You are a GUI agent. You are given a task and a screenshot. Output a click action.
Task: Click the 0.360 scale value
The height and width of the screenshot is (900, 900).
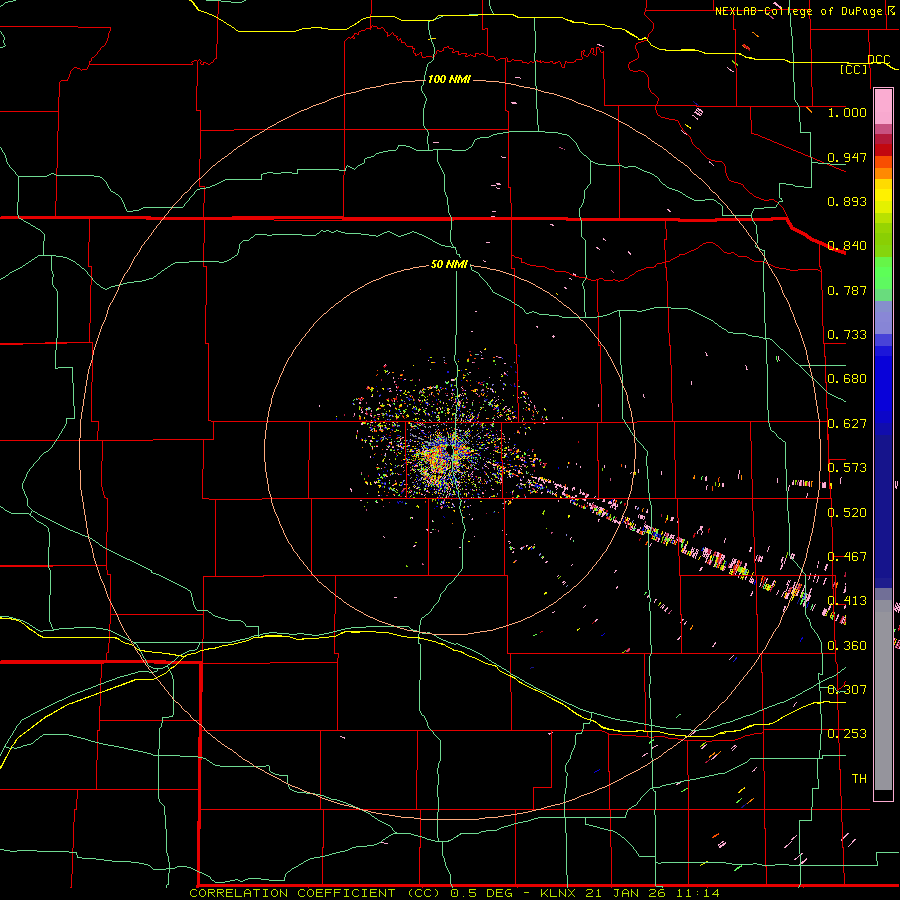[847, 646]
